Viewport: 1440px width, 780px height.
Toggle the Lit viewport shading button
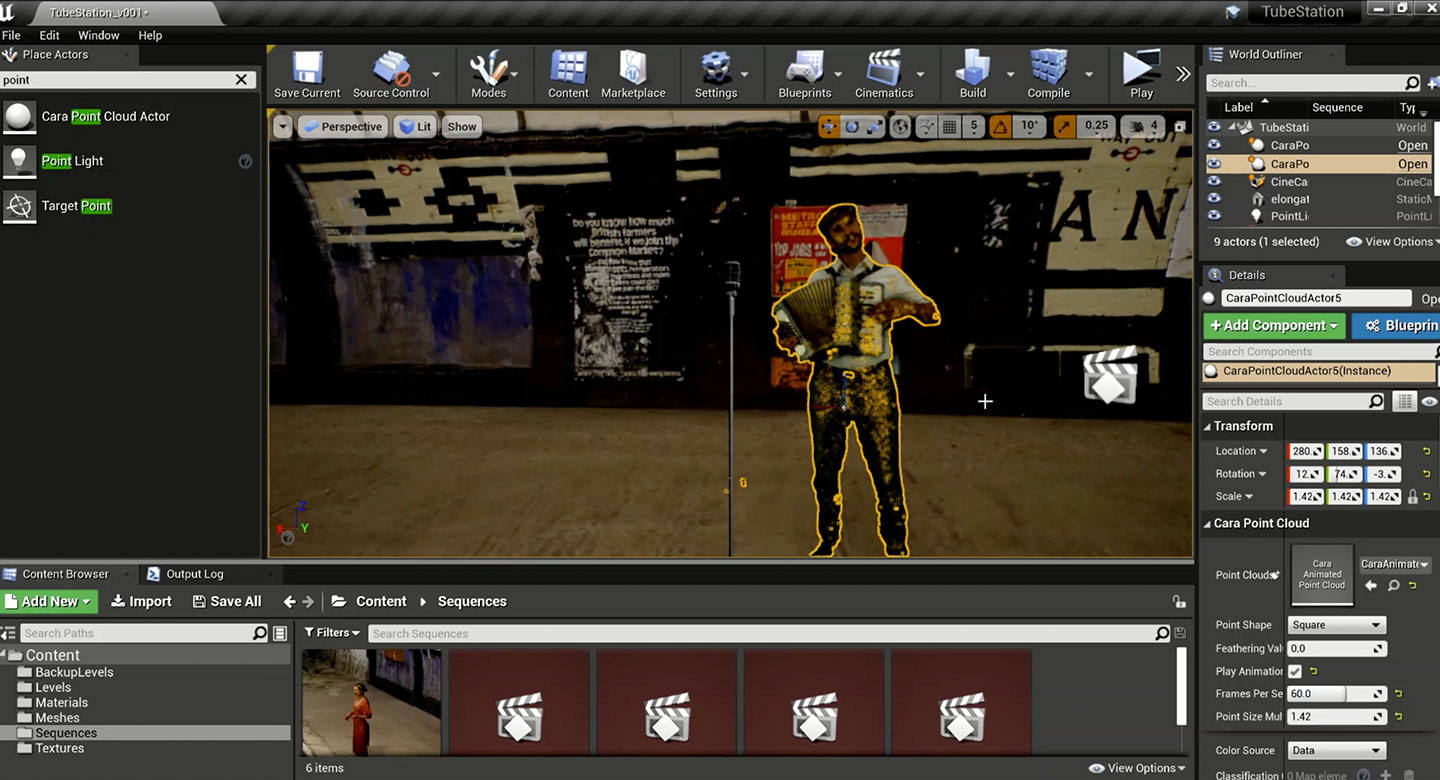click(414, 126)
